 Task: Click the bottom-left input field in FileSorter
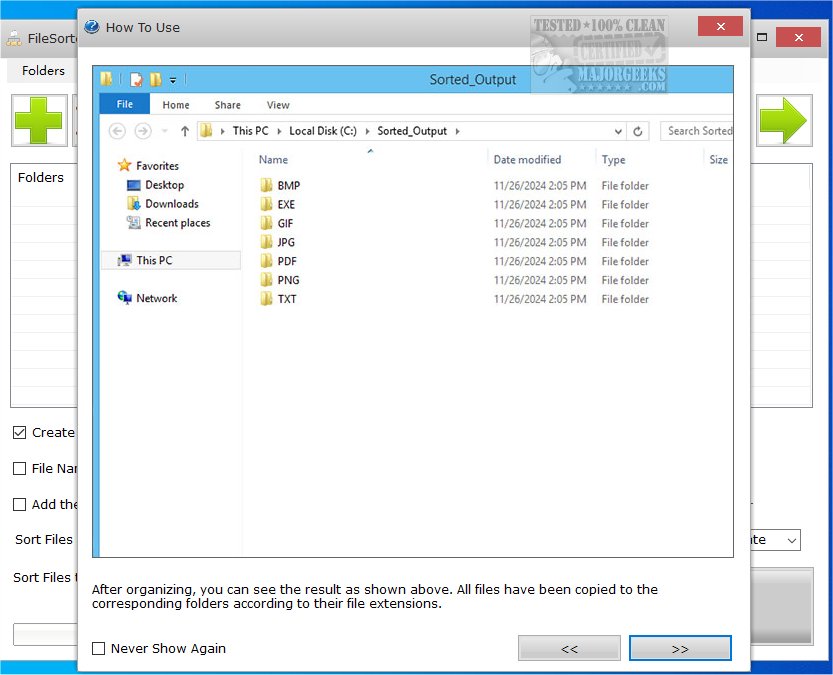click(46, 634)
